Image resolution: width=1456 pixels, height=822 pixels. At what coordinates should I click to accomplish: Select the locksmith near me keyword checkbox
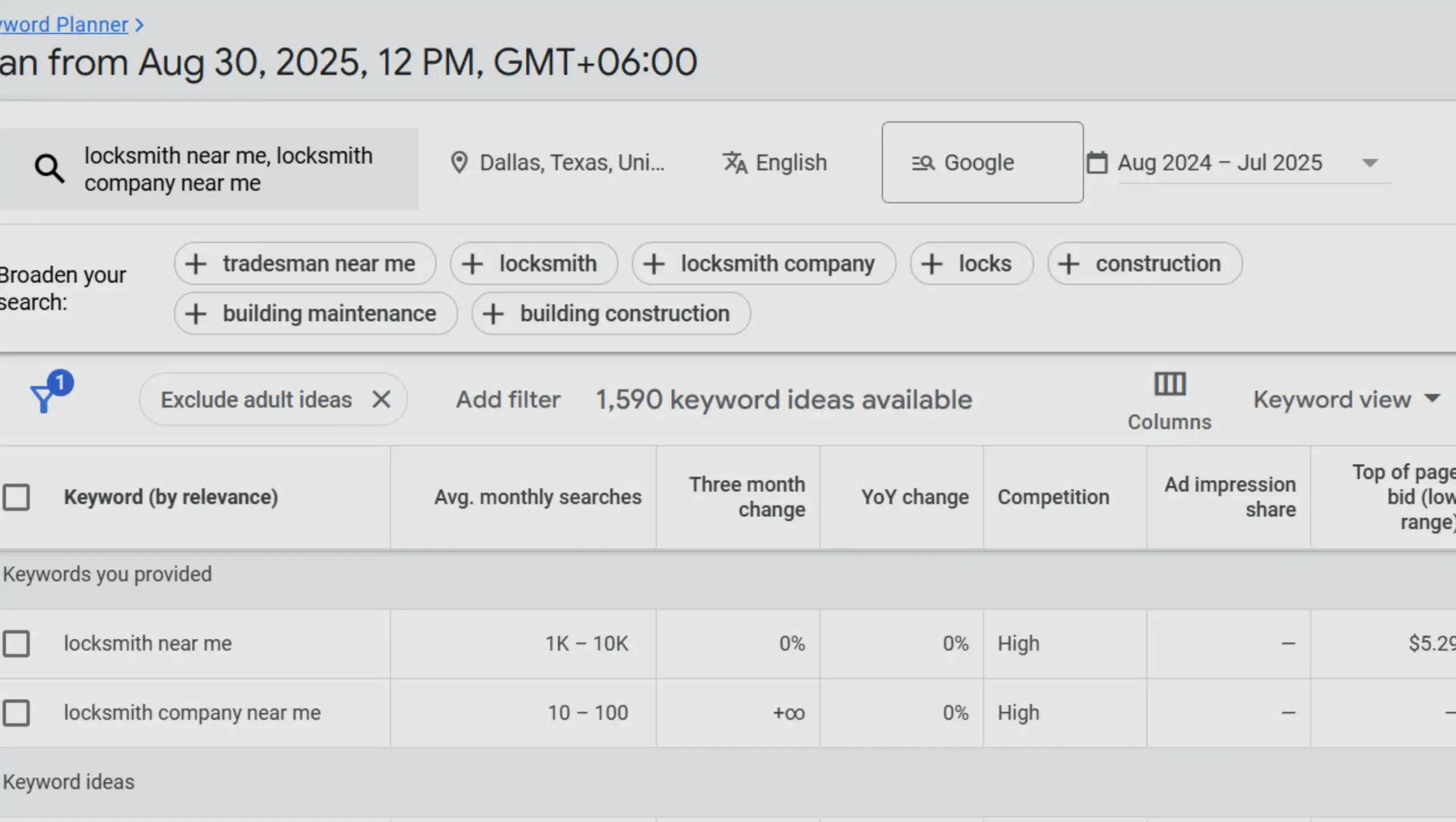click(x=18, y=644)
